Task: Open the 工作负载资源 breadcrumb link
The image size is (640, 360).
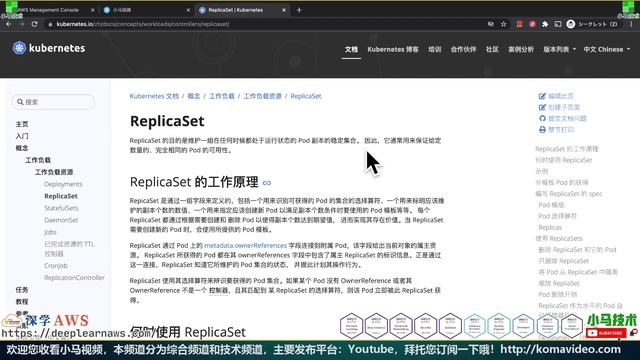Action: coord(262,96)
